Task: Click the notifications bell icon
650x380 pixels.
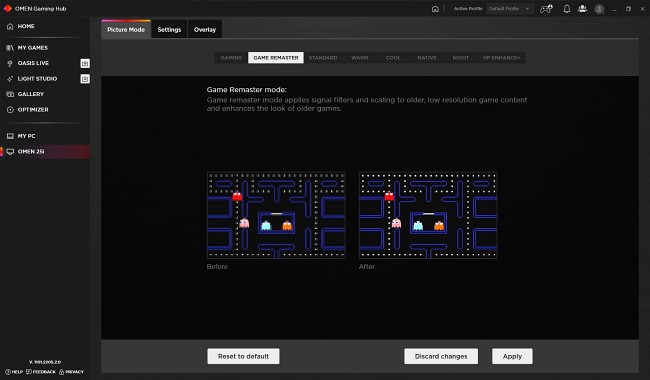Action: 567,9
